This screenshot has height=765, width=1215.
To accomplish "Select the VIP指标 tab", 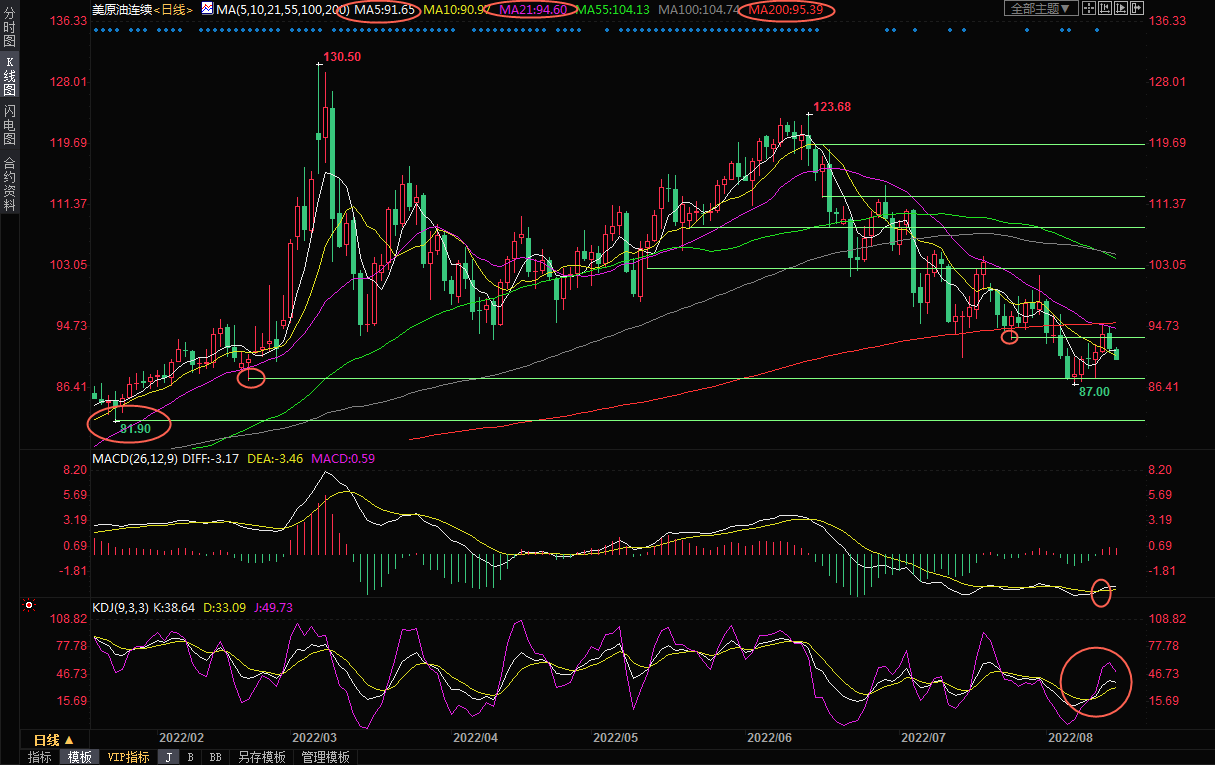I will 128,757.
